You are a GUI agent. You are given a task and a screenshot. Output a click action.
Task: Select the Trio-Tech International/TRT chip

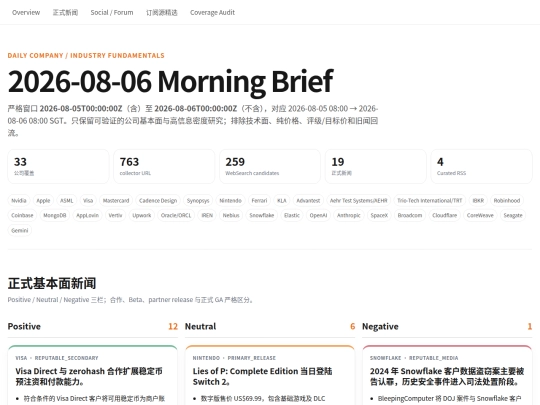[429, 200]
